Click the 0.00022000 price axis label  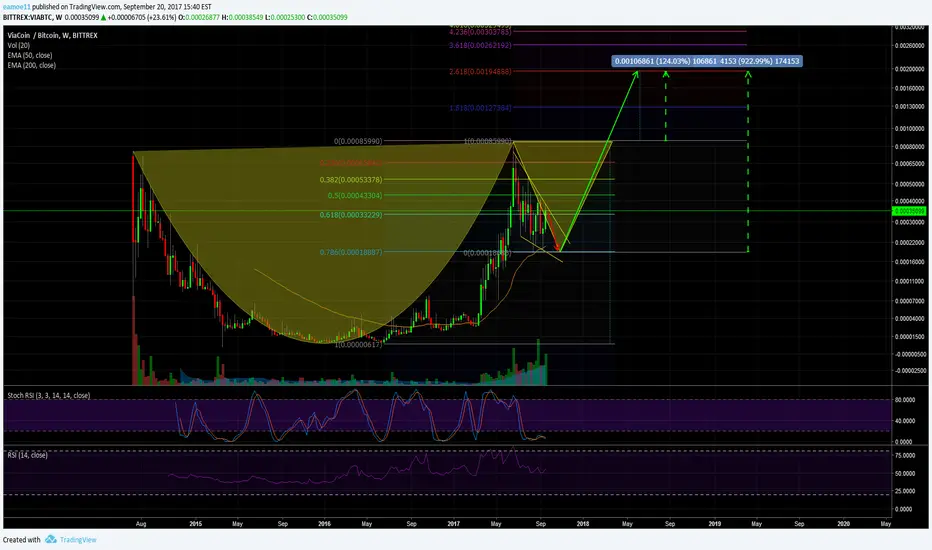coord(909,243)
